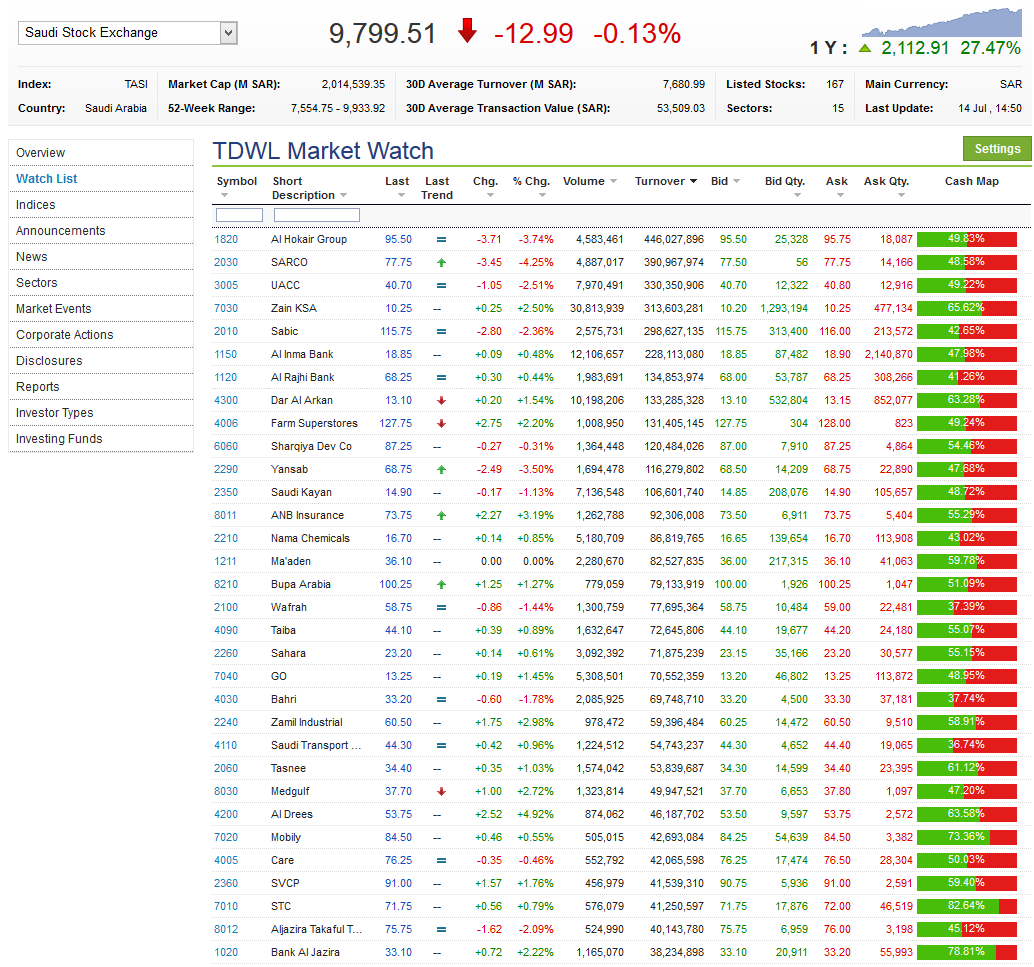Click the Zamil Industrial description cell
Screen dimensions: 1034x967
click(x=307, y=722)
